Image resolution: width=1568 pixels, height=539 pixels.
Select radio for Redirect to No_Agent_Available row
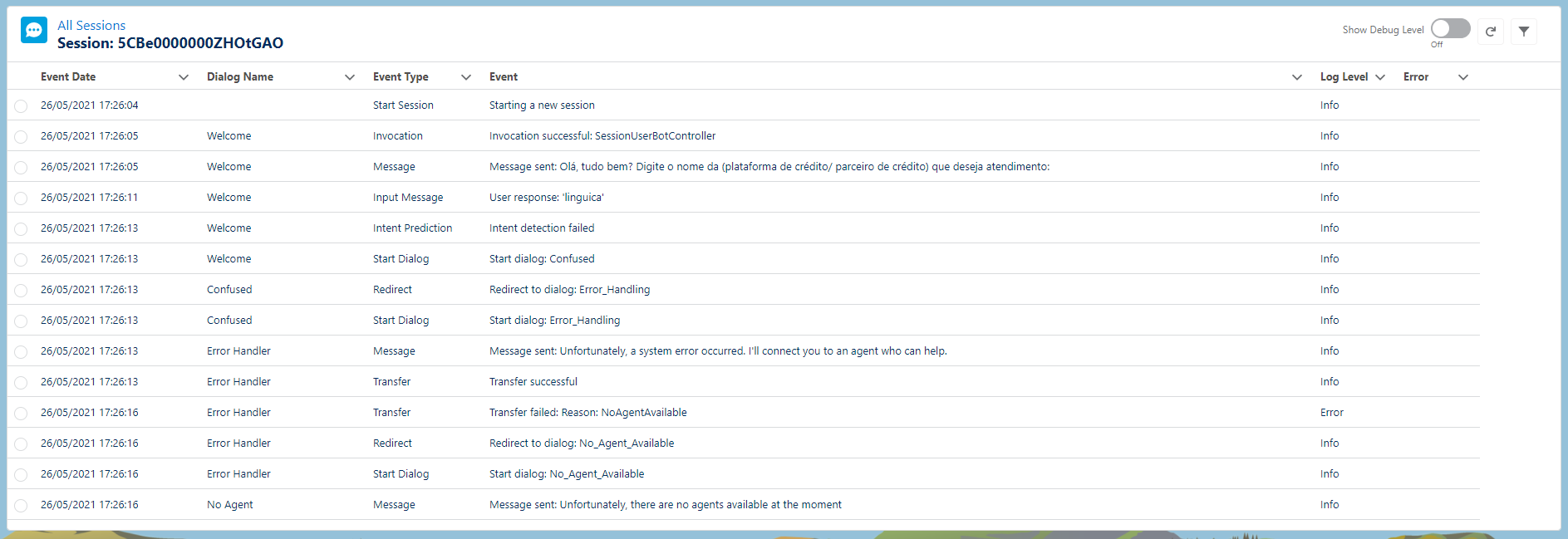coord(21,444)
